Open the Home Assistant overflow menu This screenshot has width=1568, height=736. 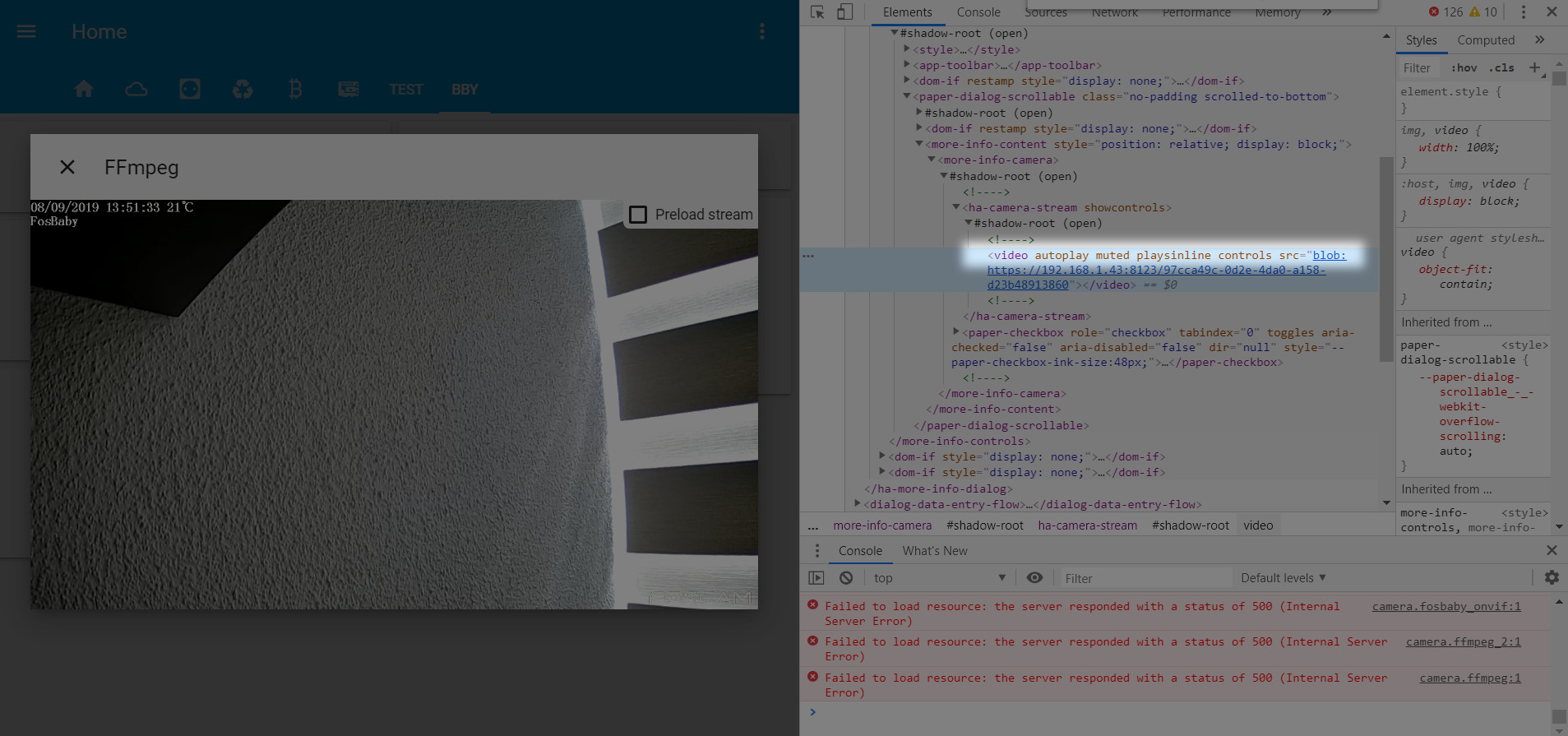(762, 31)
